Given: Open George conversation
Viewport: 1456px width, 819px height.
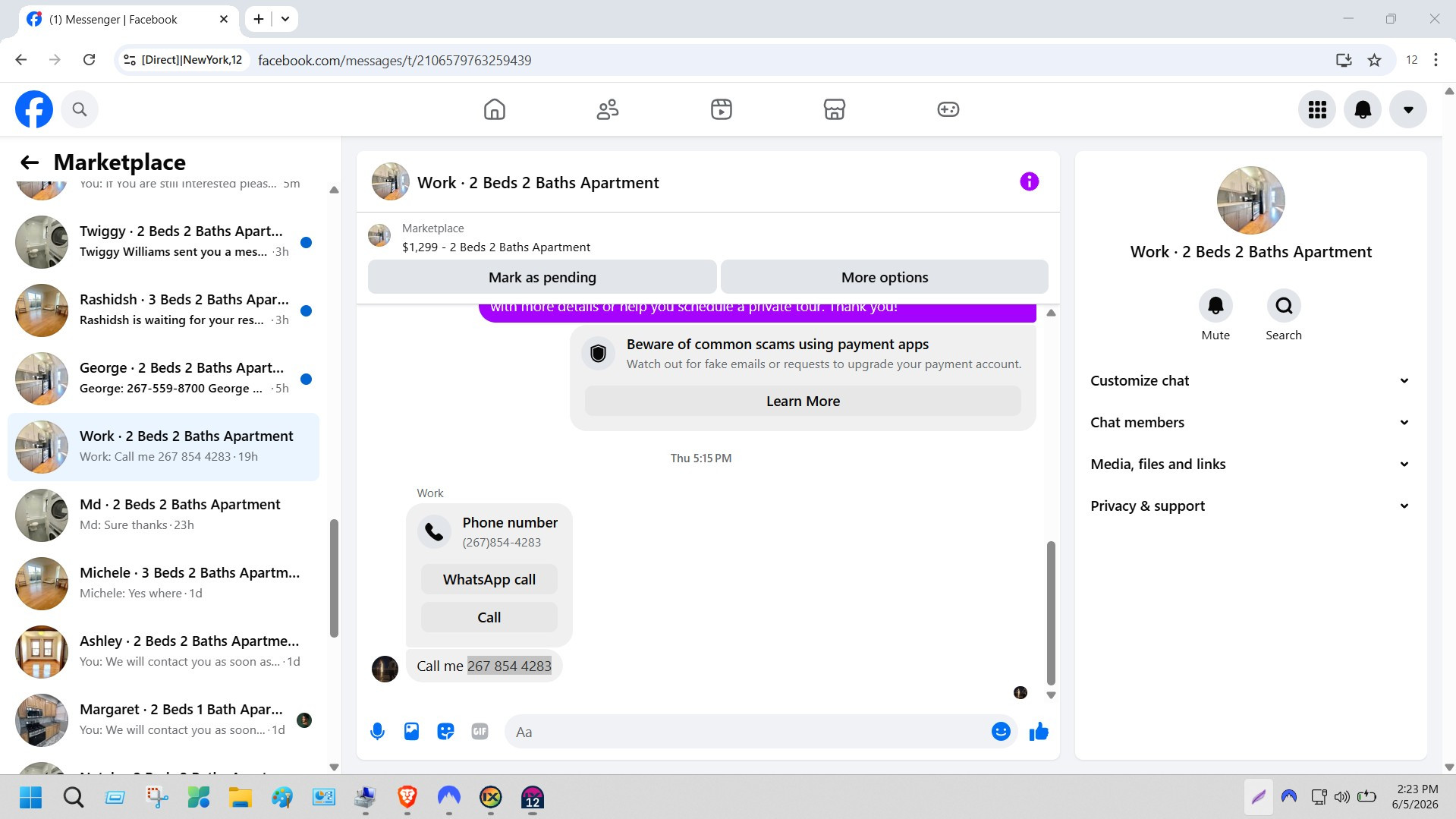Looking at the screenshot, I should point(163,379).
